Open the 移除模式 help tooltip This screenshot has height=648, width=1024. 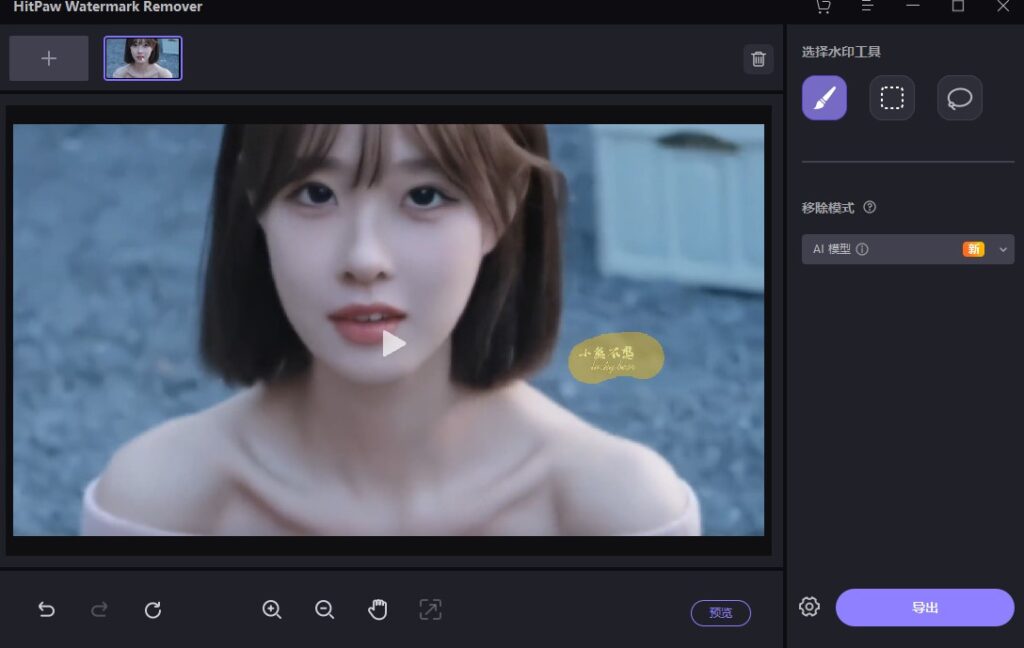point(869,207)
